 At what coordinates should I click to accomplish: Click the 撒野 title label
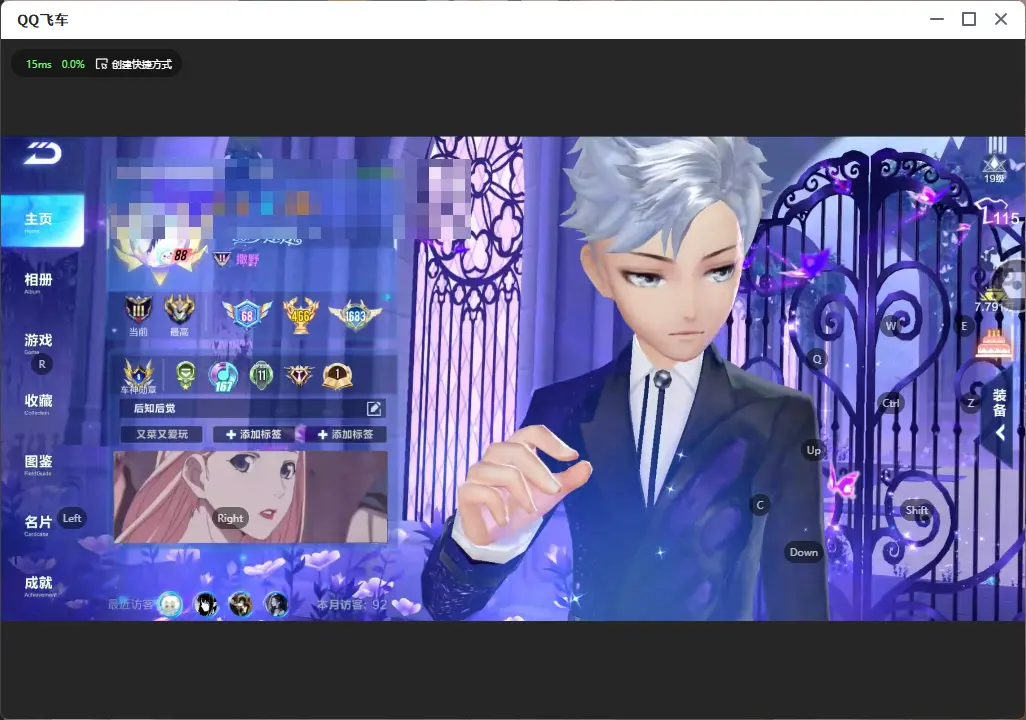click(x=247, y=260)
